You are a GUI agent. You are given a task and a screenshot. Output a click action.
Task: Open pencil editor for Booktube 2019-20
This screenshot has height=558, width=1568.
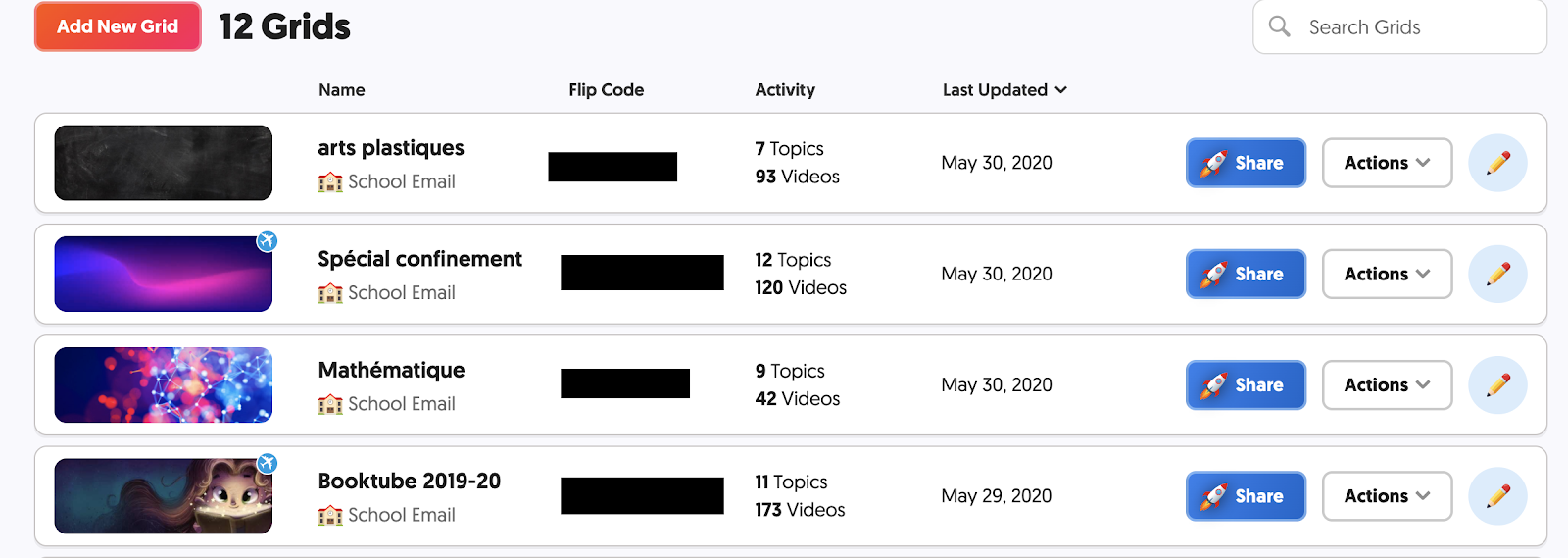(x=1497, y=496)
